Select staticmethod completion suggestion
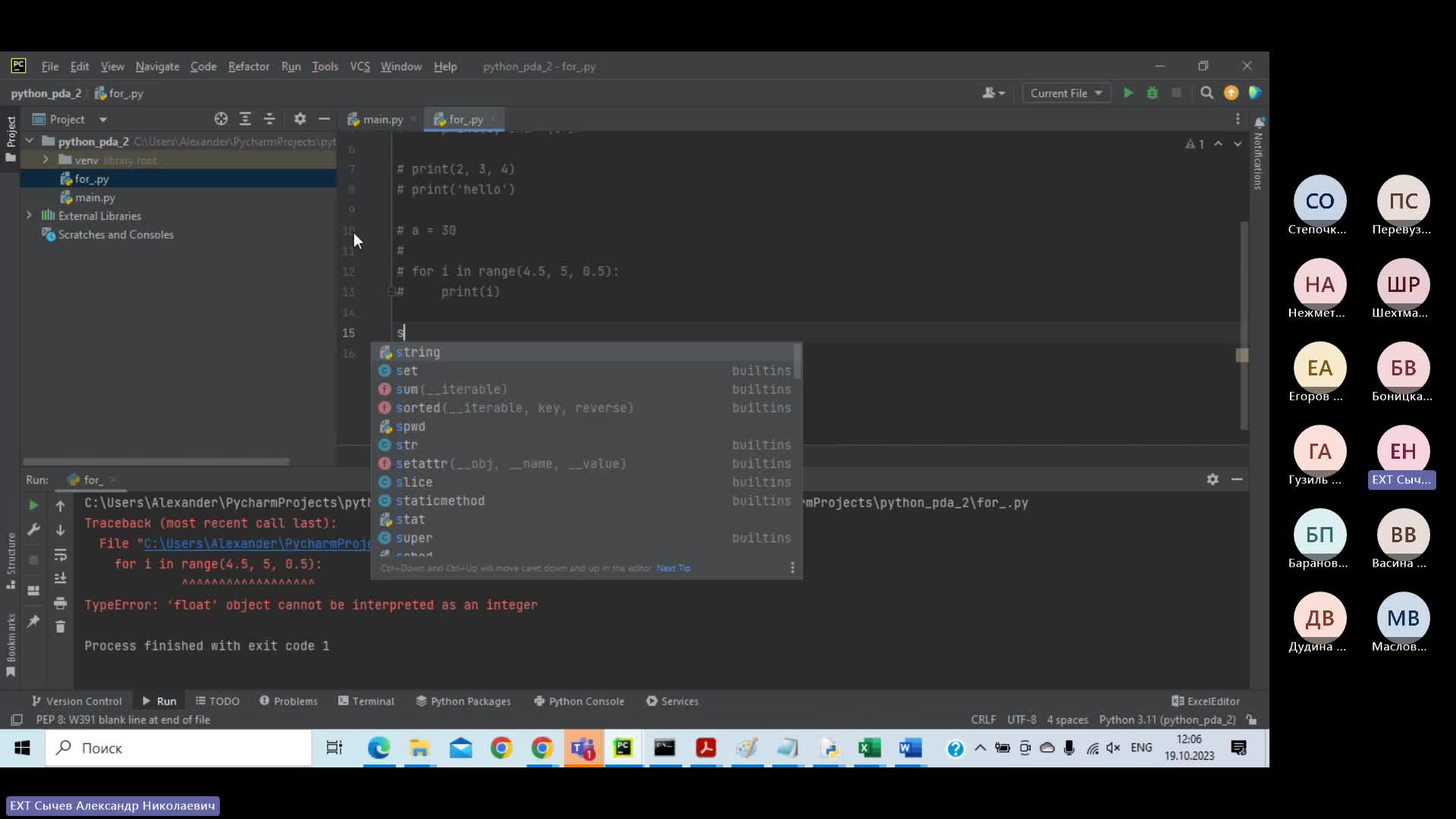This screenshot has height=819, width=1456. pos(585,500)
